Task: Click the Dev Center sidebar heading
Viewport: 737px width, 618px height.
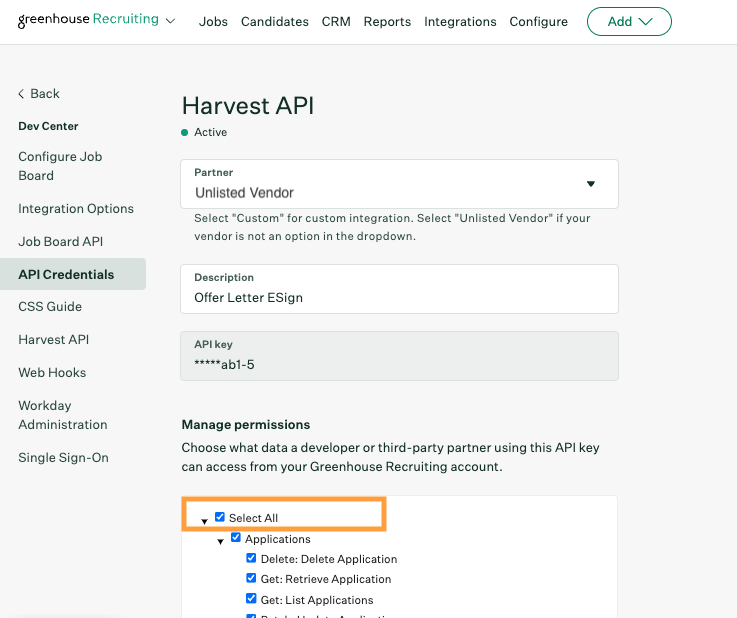Action: pyautogui.click(x=48, y=126)
